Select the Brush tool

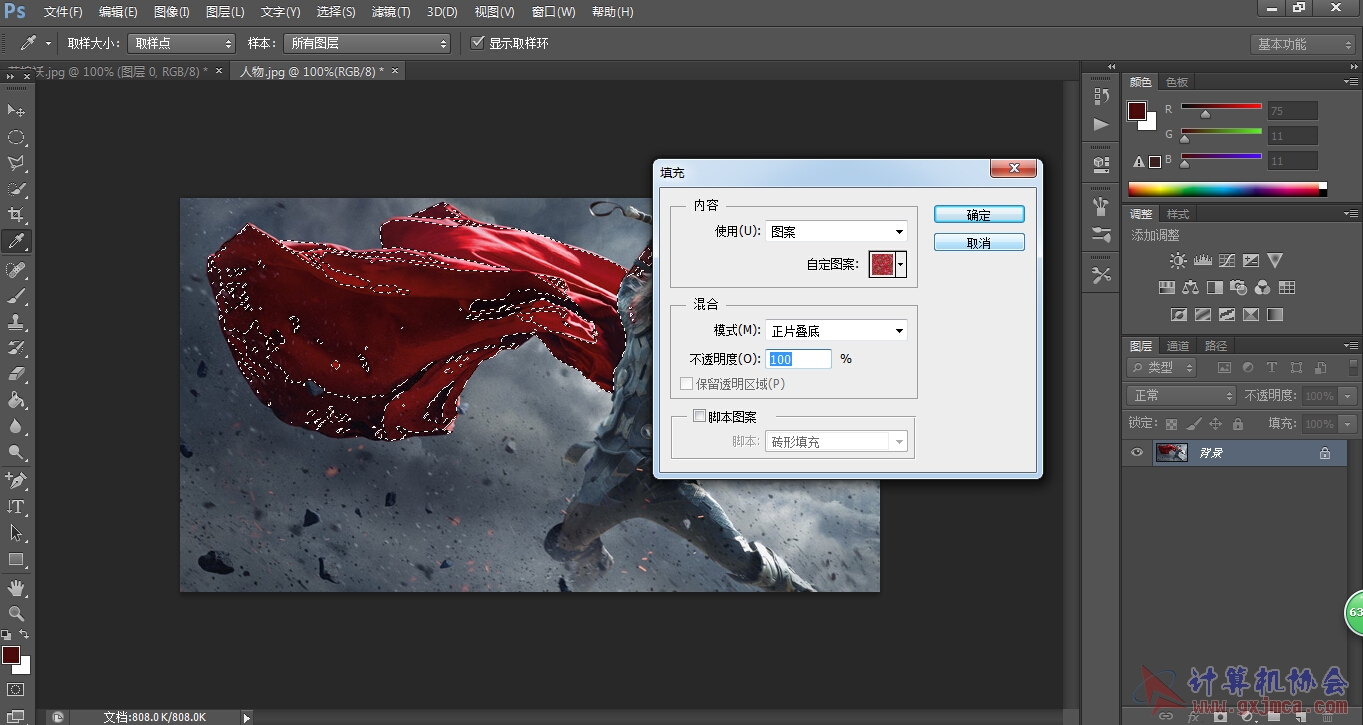point(16,296)
